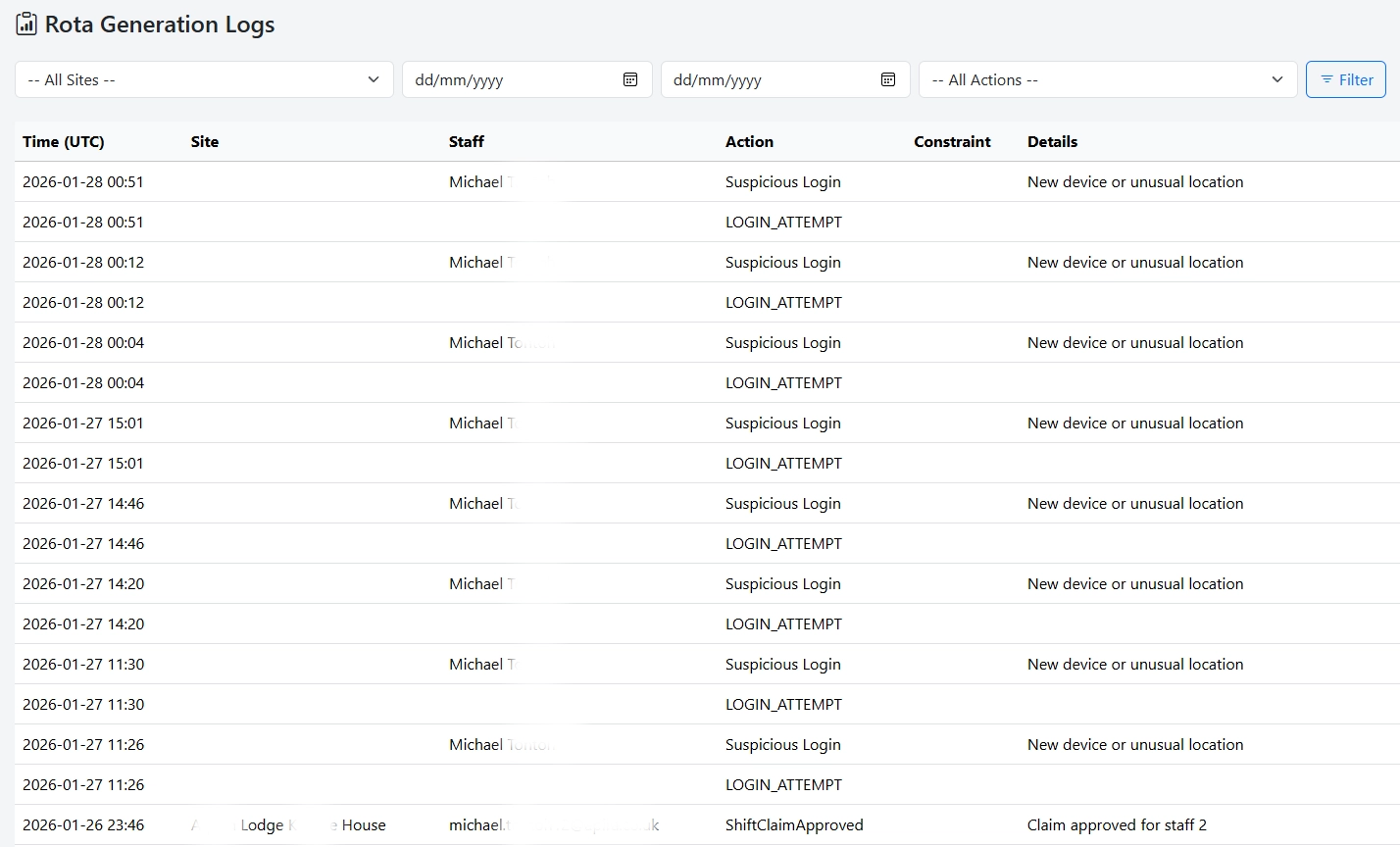The width and height of the screenshot is (1400, 847).
Task: Expand the sites list via its chevron arrow
Action: coord(373,79)
